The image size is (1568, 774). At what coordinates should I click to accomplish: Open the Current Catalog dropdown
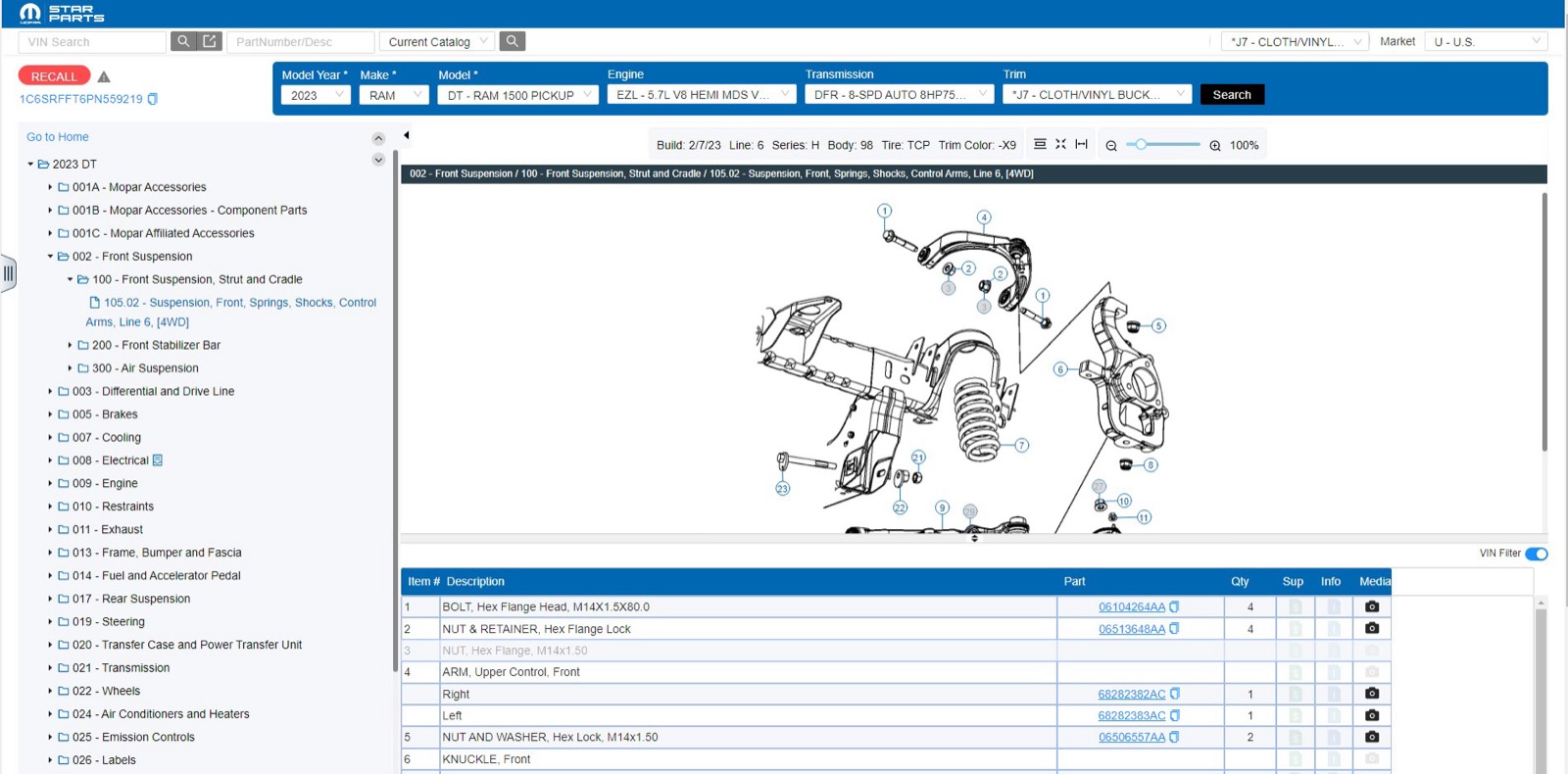(x=437, y=41)
